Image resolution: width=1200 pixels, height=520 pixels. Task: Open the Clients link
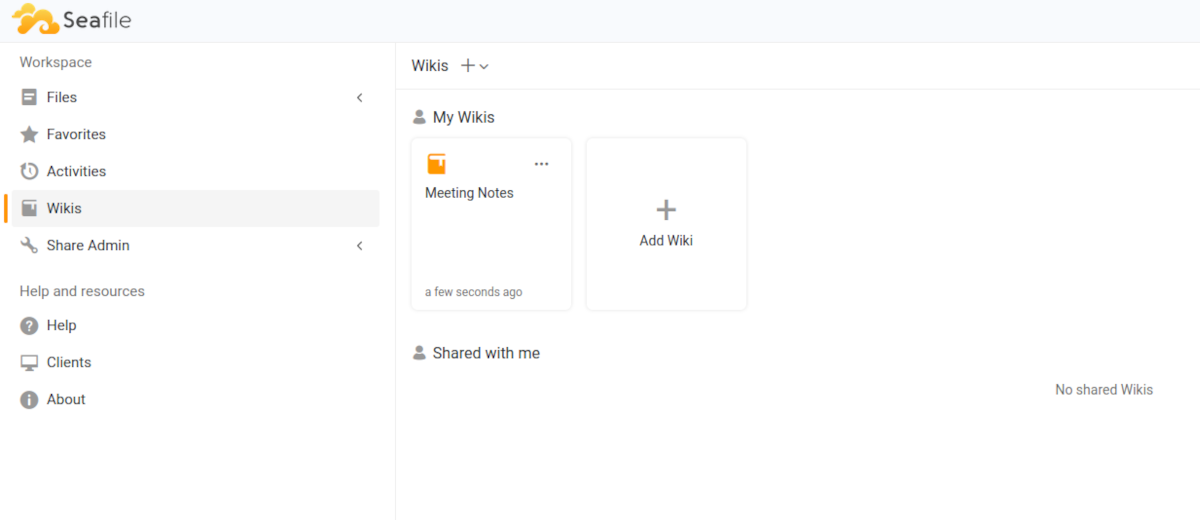(69, 362)
